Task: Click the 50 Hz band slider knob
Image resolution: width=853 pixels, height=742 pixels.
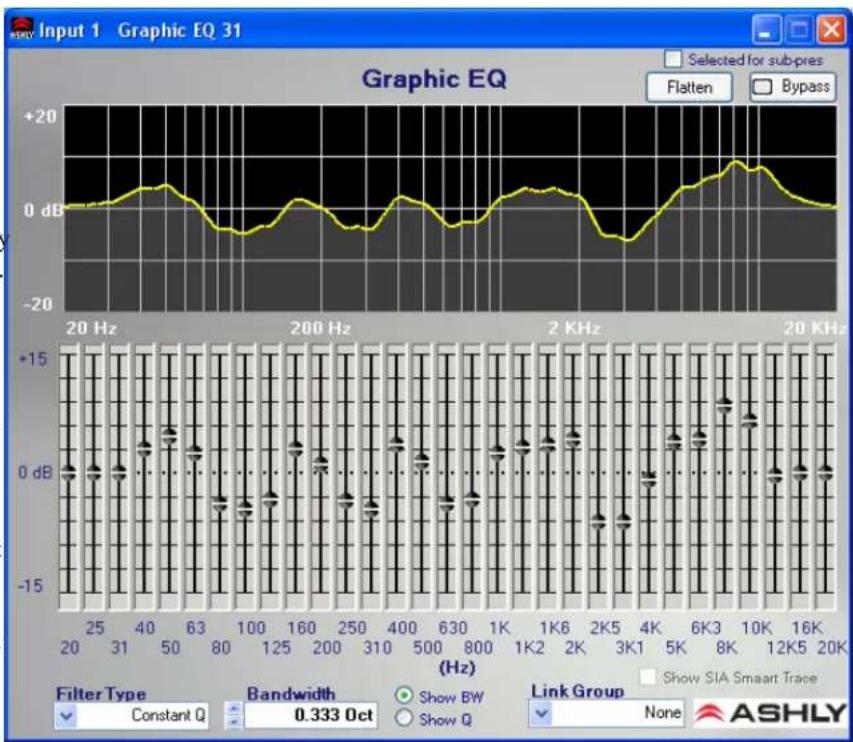Action: coord(170,436)
